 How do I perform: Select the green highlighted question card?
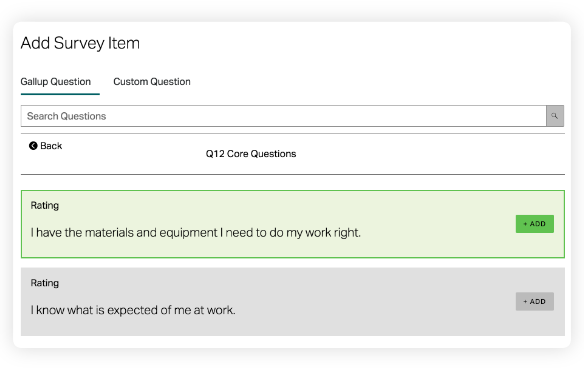293,224
